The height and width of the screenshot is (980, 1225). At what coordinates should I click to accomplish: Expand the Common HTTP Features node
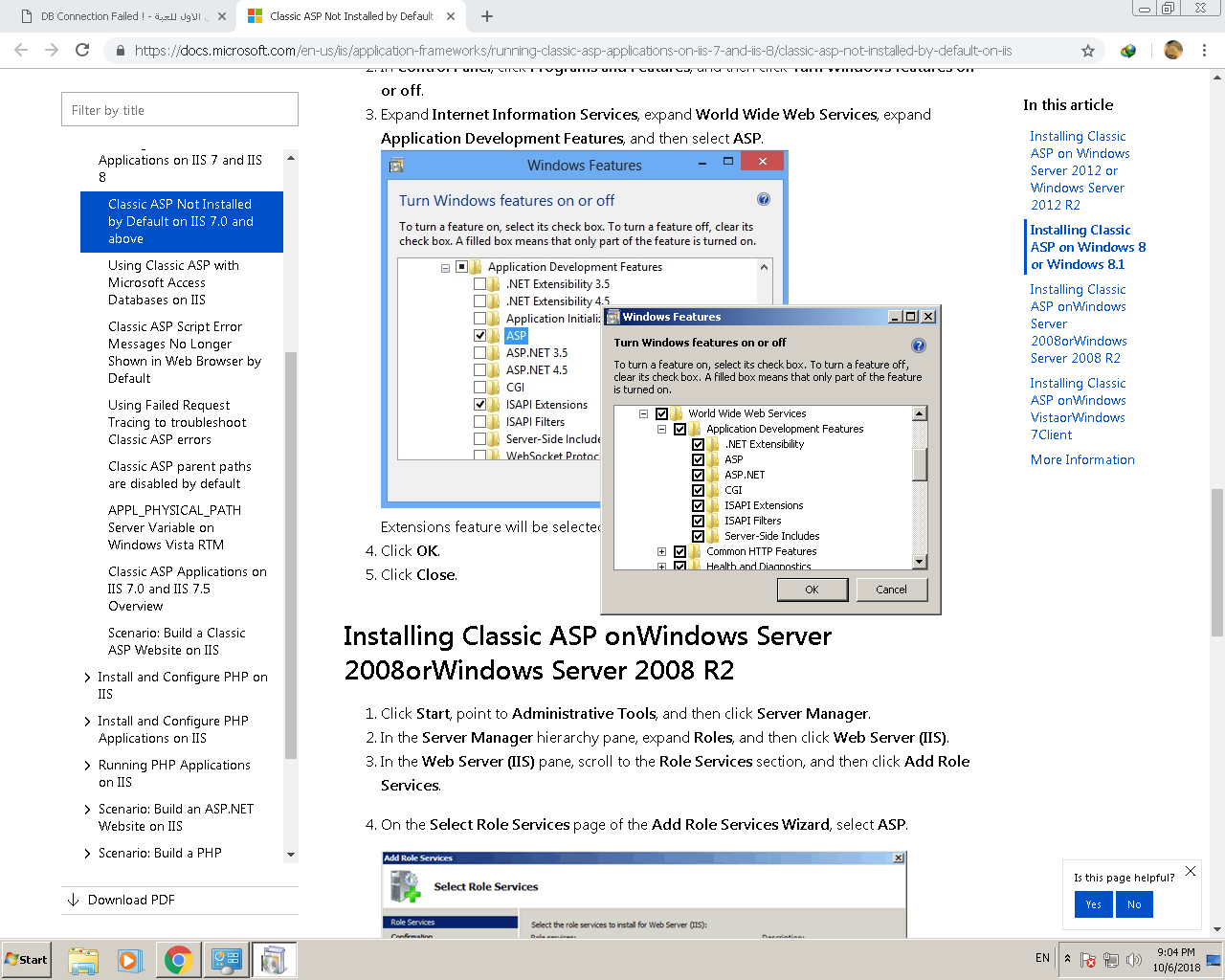click(x=661, y=551)
